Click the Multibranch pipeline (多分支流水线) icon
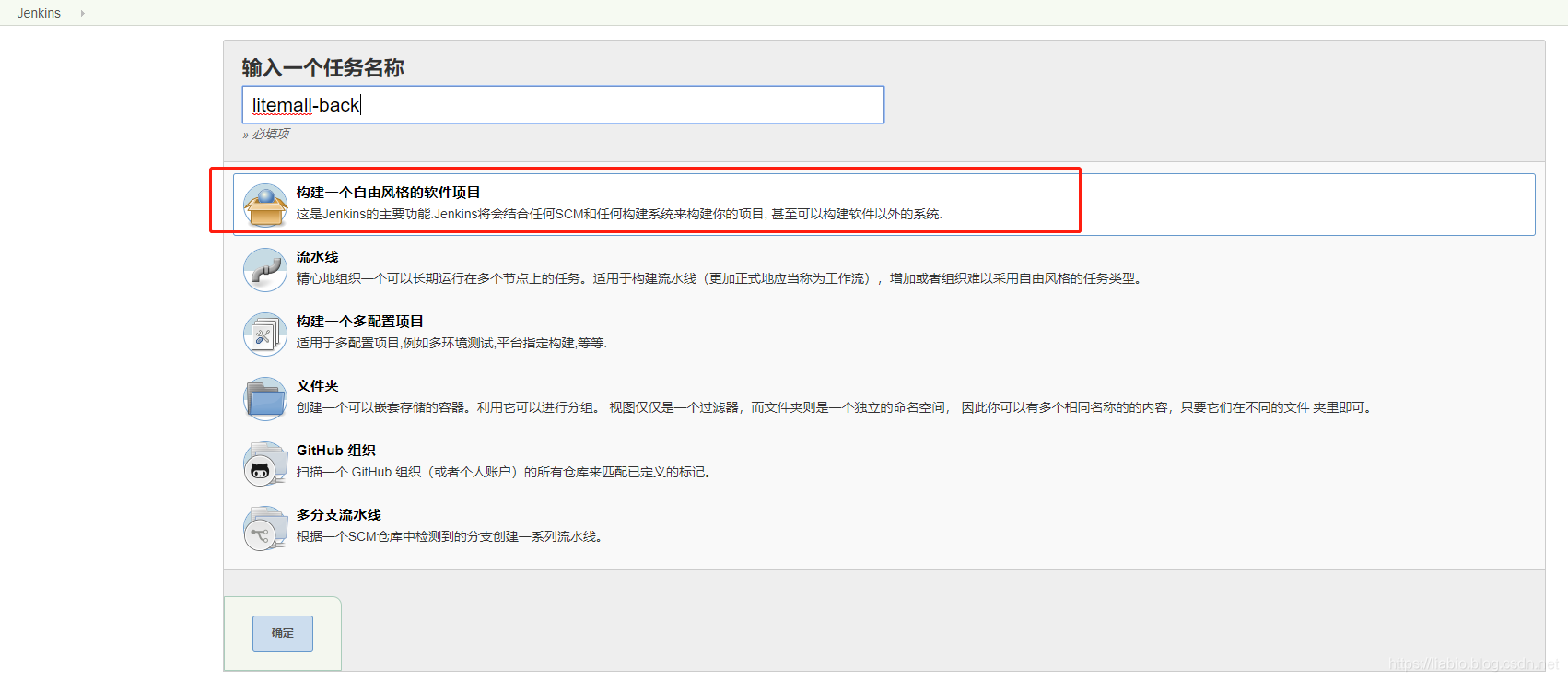 click(x=265, y=527)
